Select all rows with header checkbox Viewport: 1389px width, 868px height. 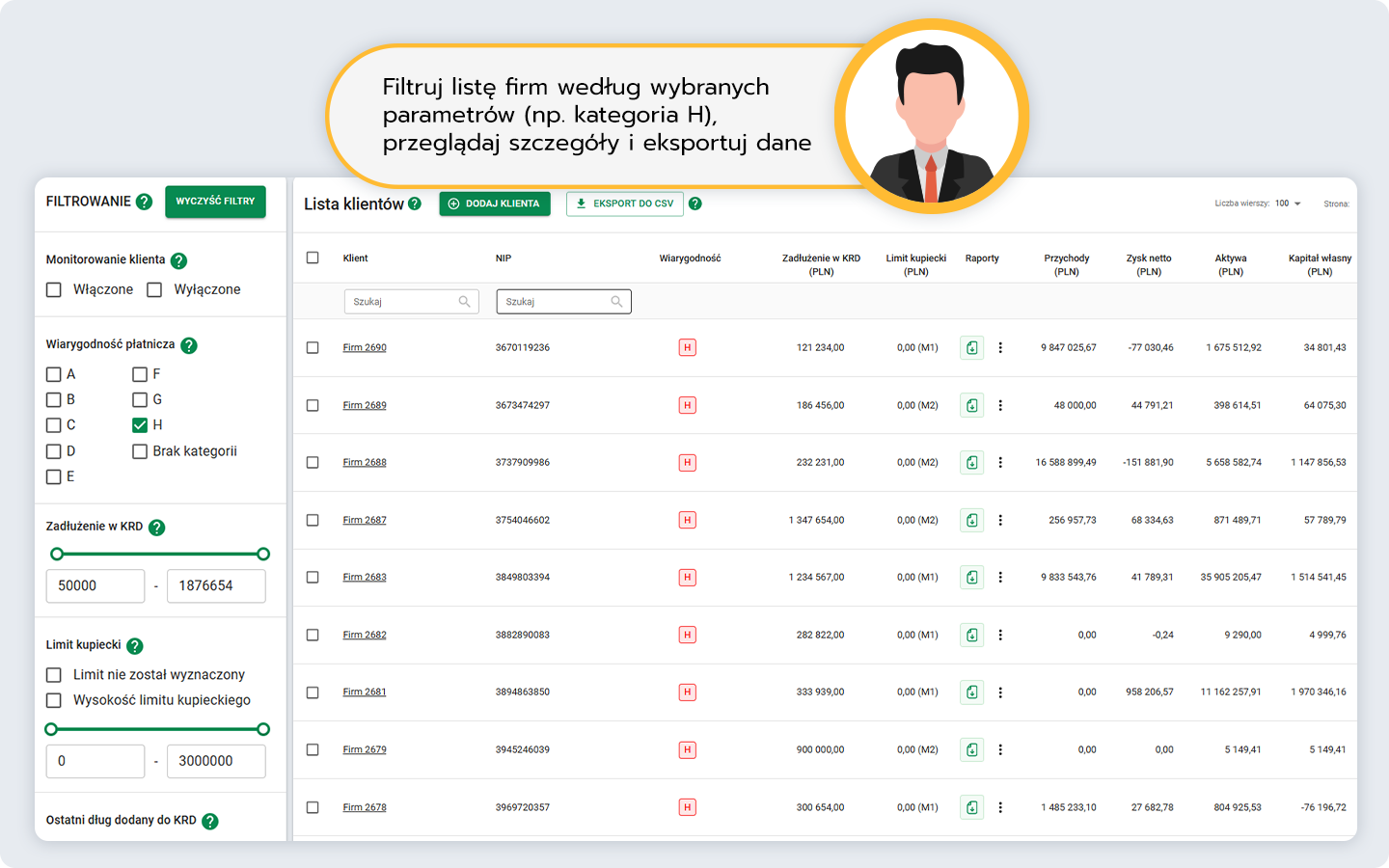(313, 258)
